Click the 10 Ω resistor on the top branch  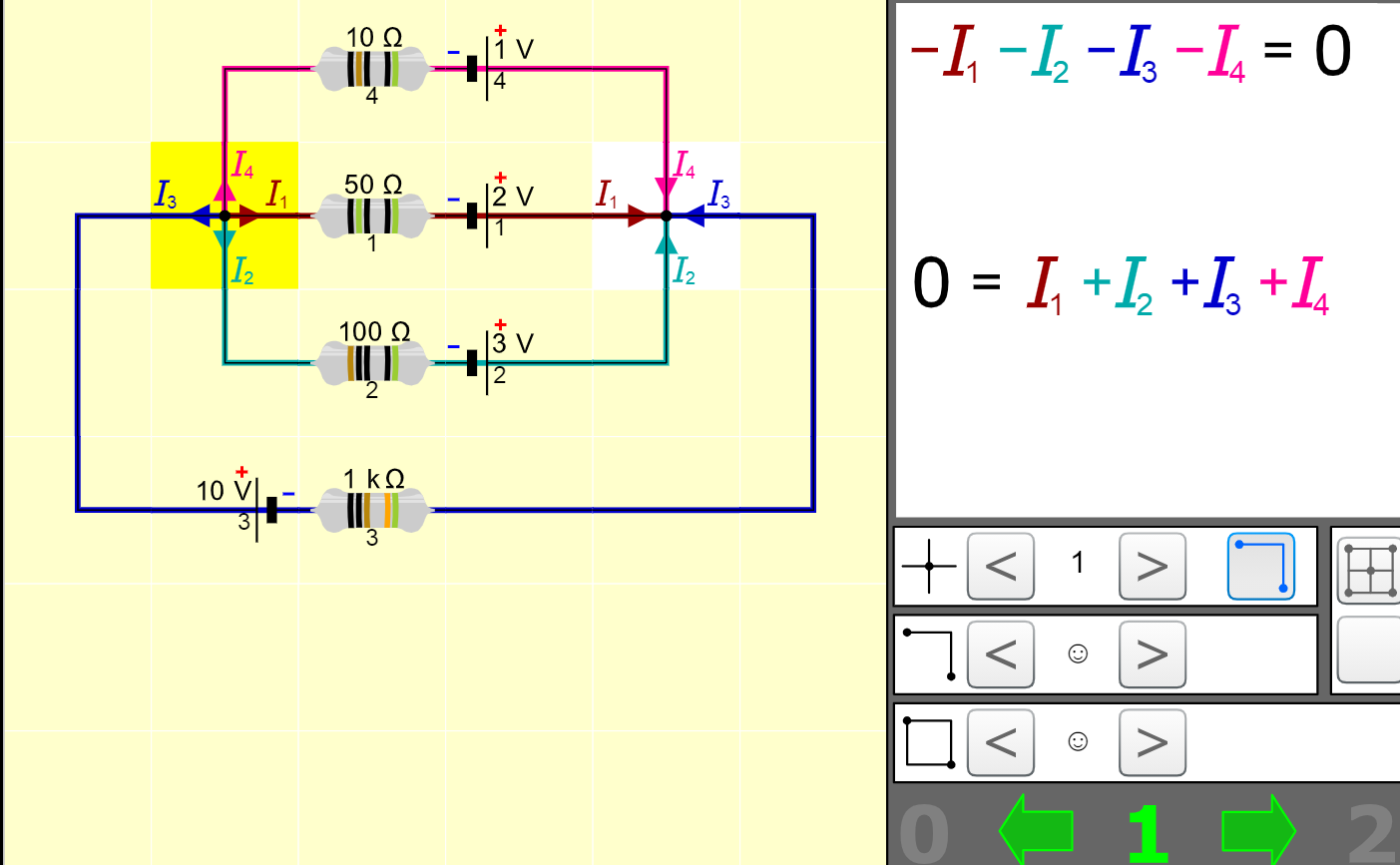[372, 69]
